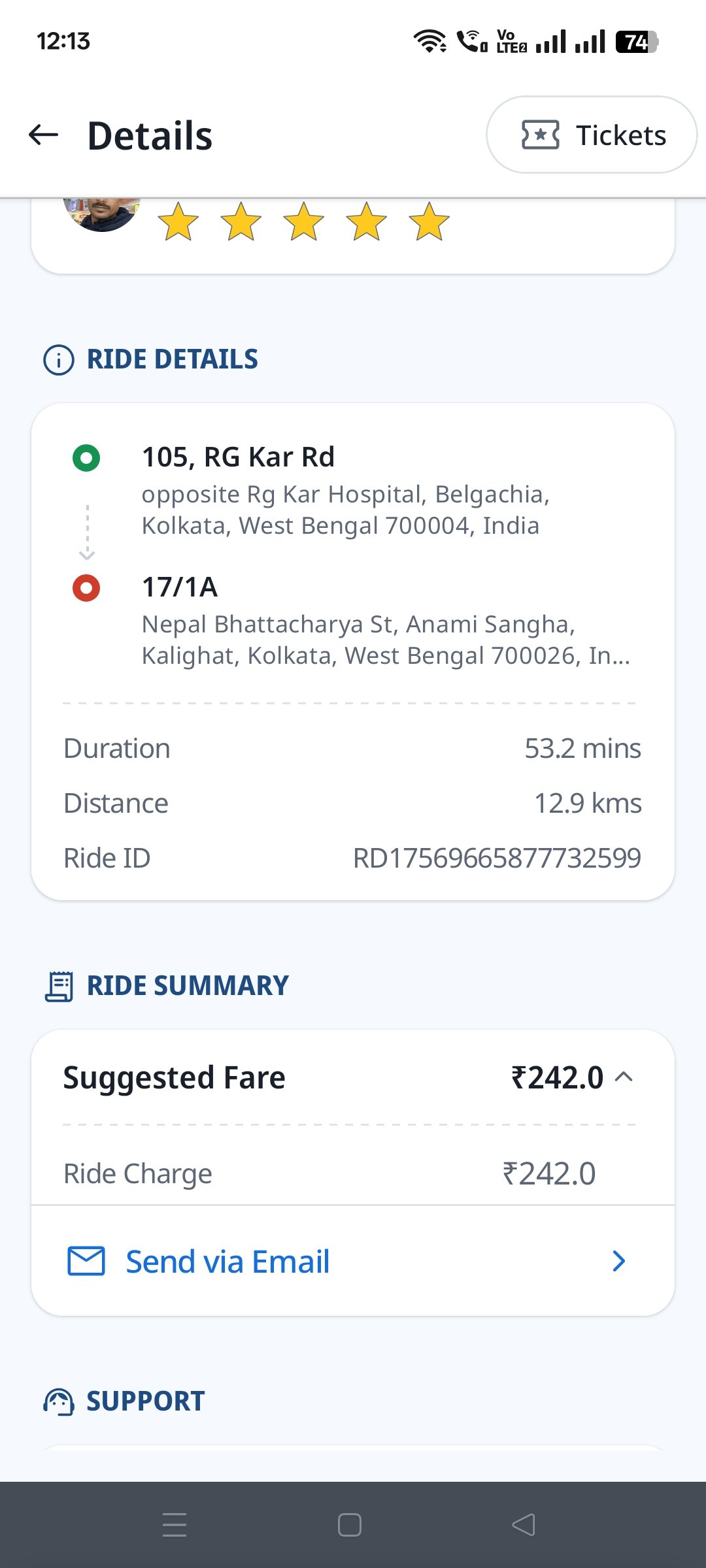Select the fifth rating star
Viewport: 706px width, 1568px height.
429,221
